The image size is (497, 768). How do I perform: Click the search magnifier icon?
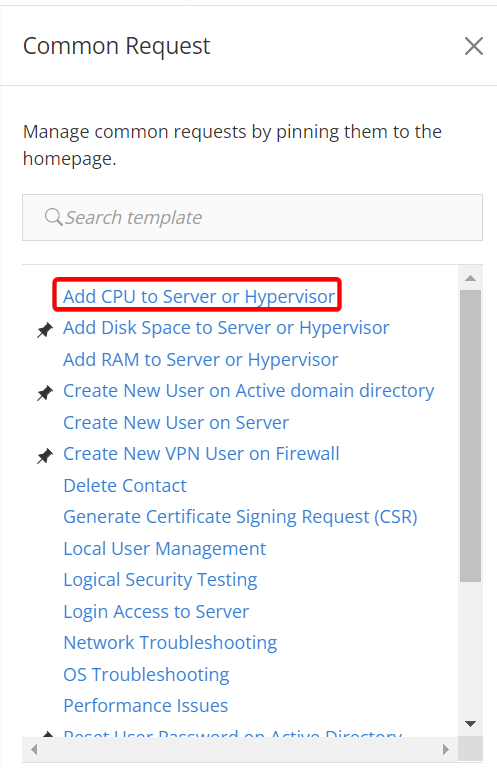(53, 217)
